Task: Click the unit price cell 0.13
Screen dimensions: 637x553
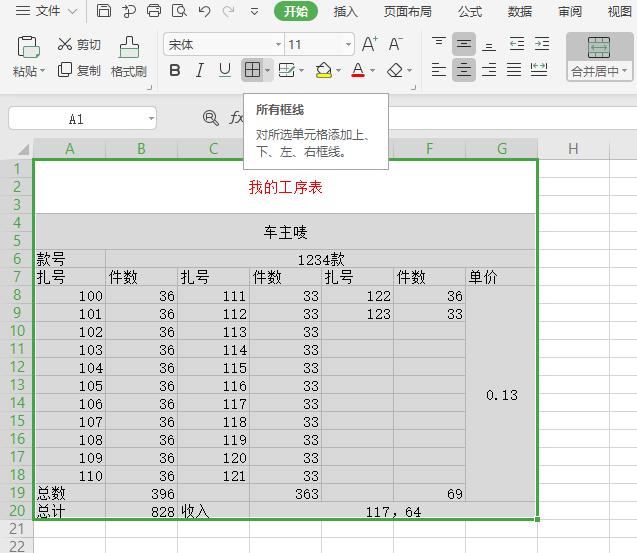Action: (x=501, y=394)
